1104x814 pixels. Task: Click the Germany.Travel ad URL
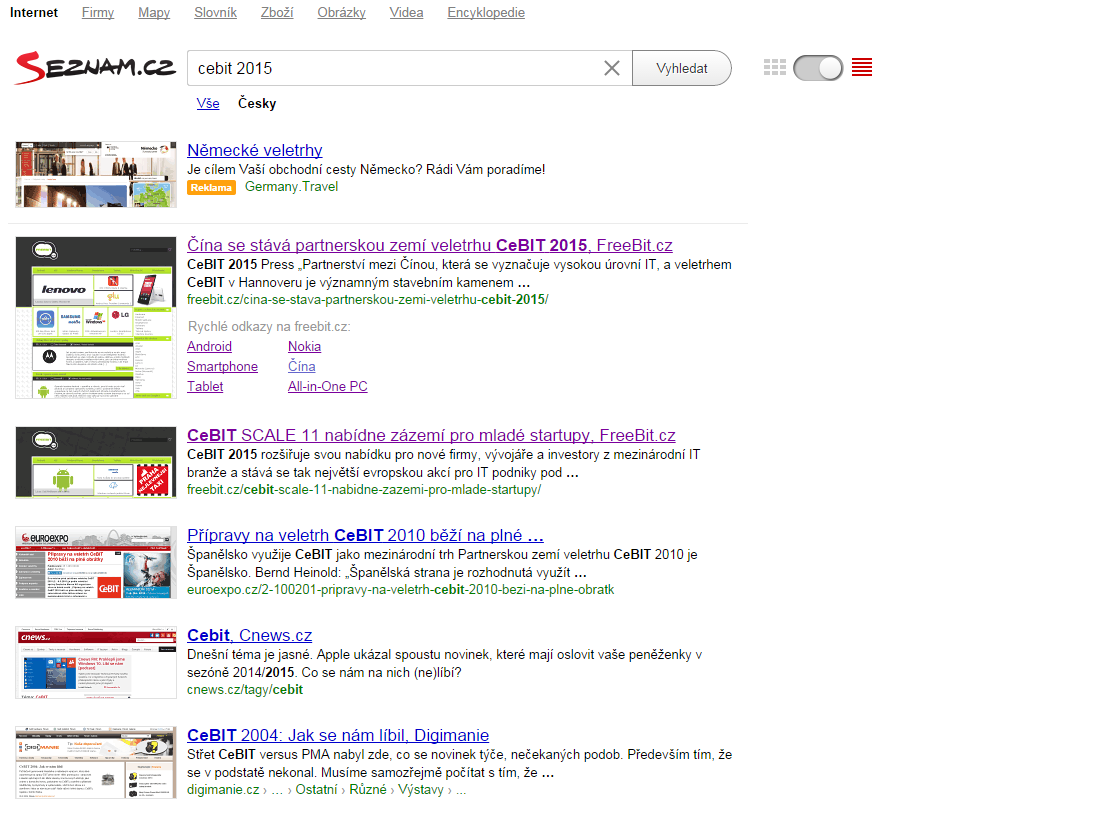291,187
